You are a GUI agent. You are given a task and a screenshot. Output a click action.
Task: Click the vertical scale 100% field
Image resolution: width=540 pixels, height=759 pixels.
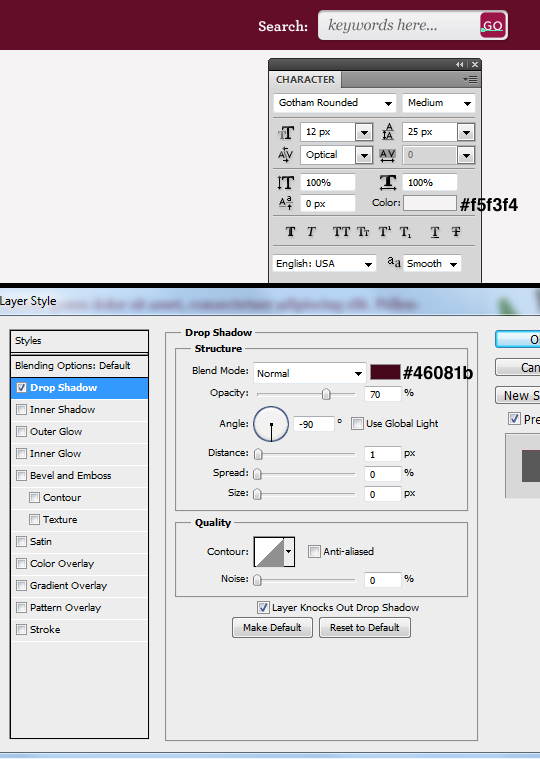[328, 182]
